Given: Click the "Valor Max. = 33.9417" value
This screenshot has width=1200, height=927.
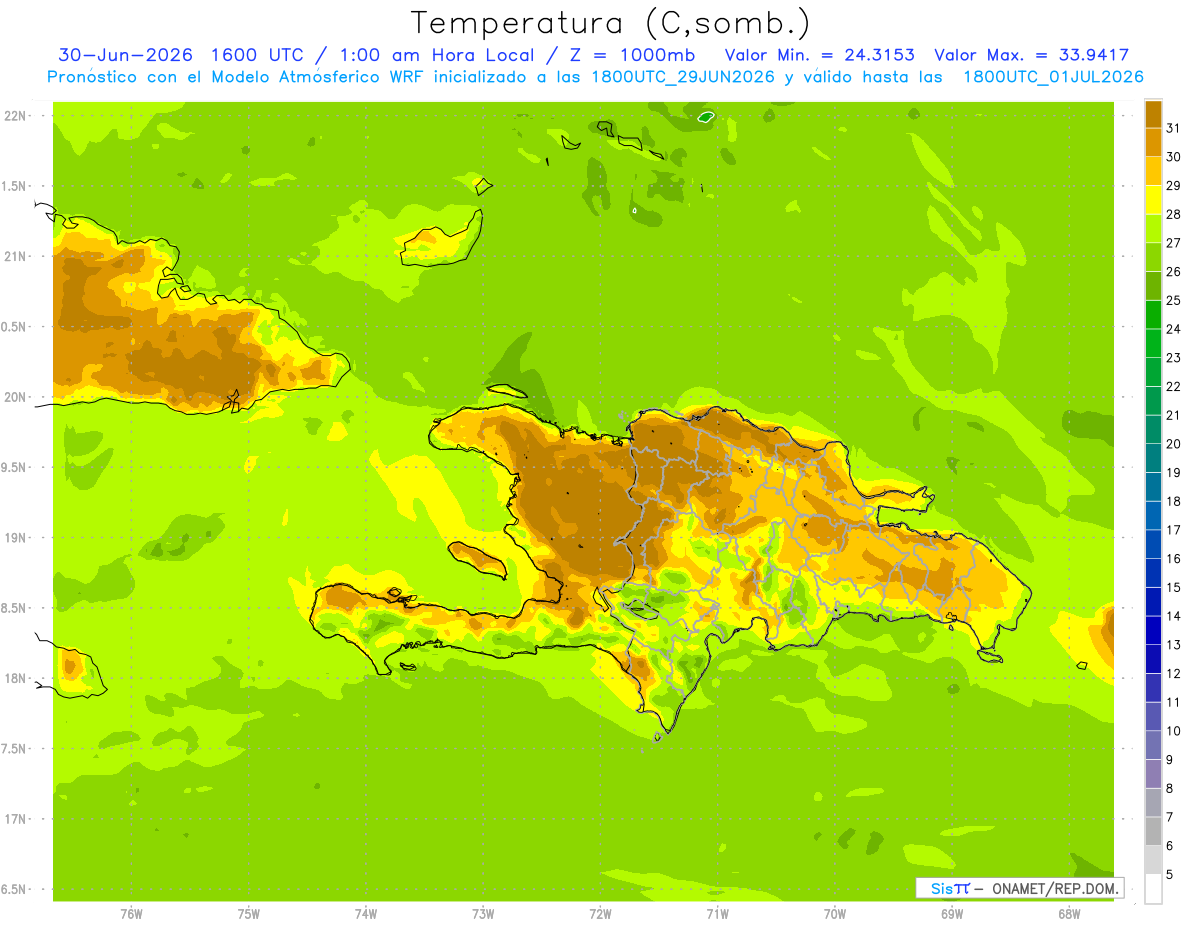Looking at the screenshot, I should 1031,55.
